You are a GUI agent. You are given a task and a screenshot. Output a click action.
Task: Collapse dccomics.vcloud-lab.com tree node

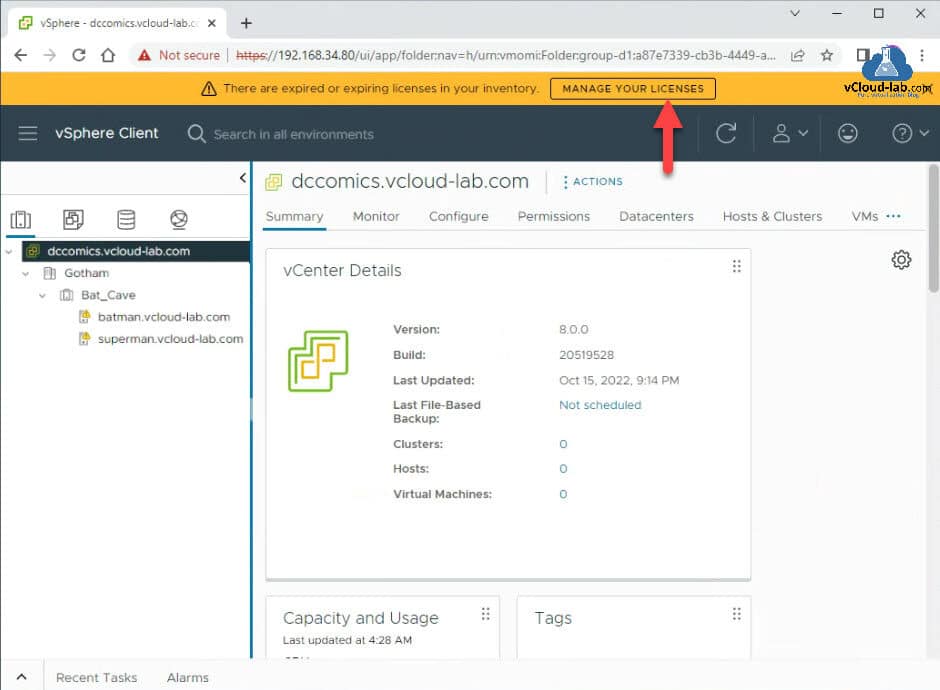tap(8, 252)
